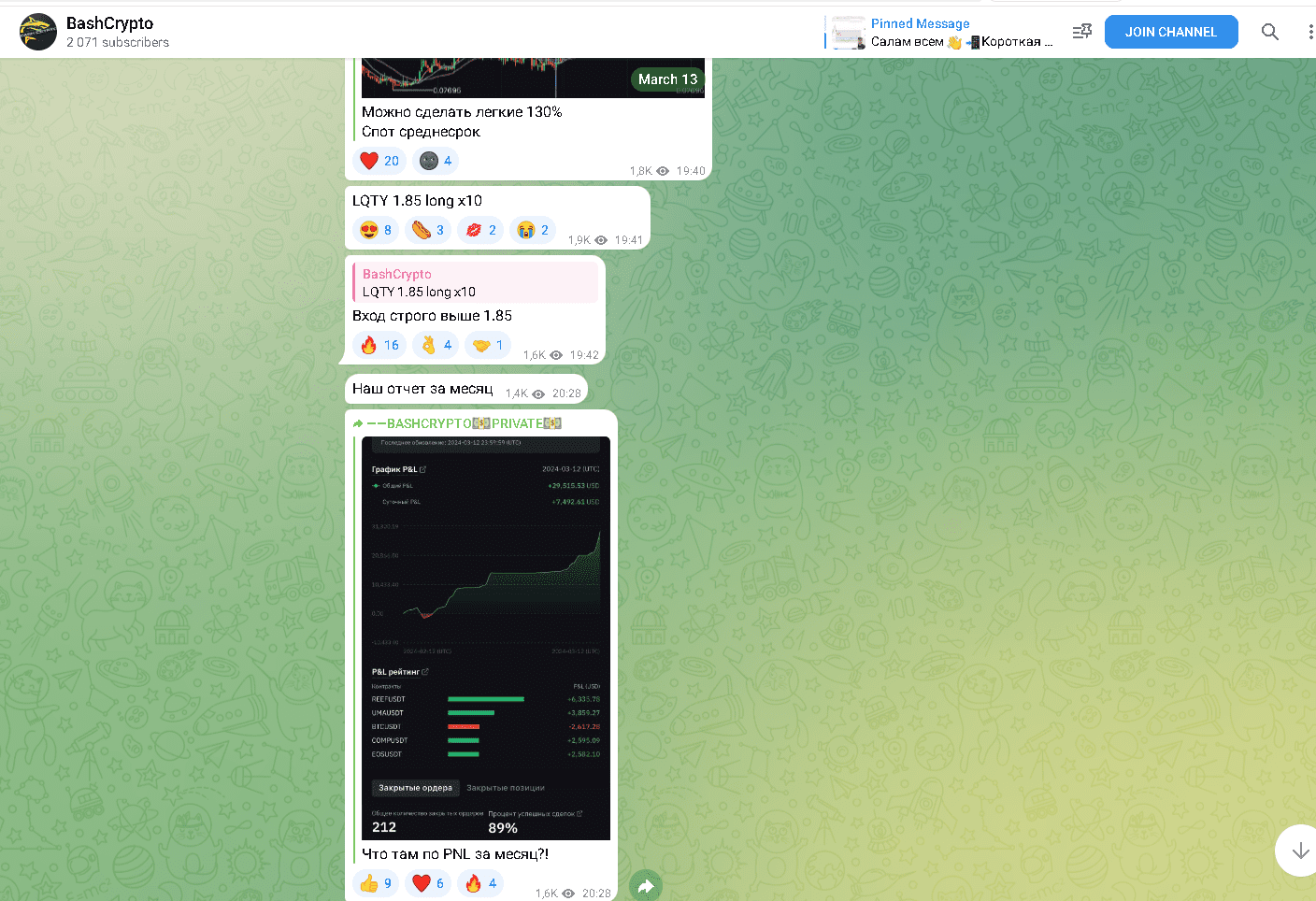The width and height of the screenshot is (1316, 901).
Task: Click the scroll-to-bottom arrow button
Action: (x=1299, y=851)
